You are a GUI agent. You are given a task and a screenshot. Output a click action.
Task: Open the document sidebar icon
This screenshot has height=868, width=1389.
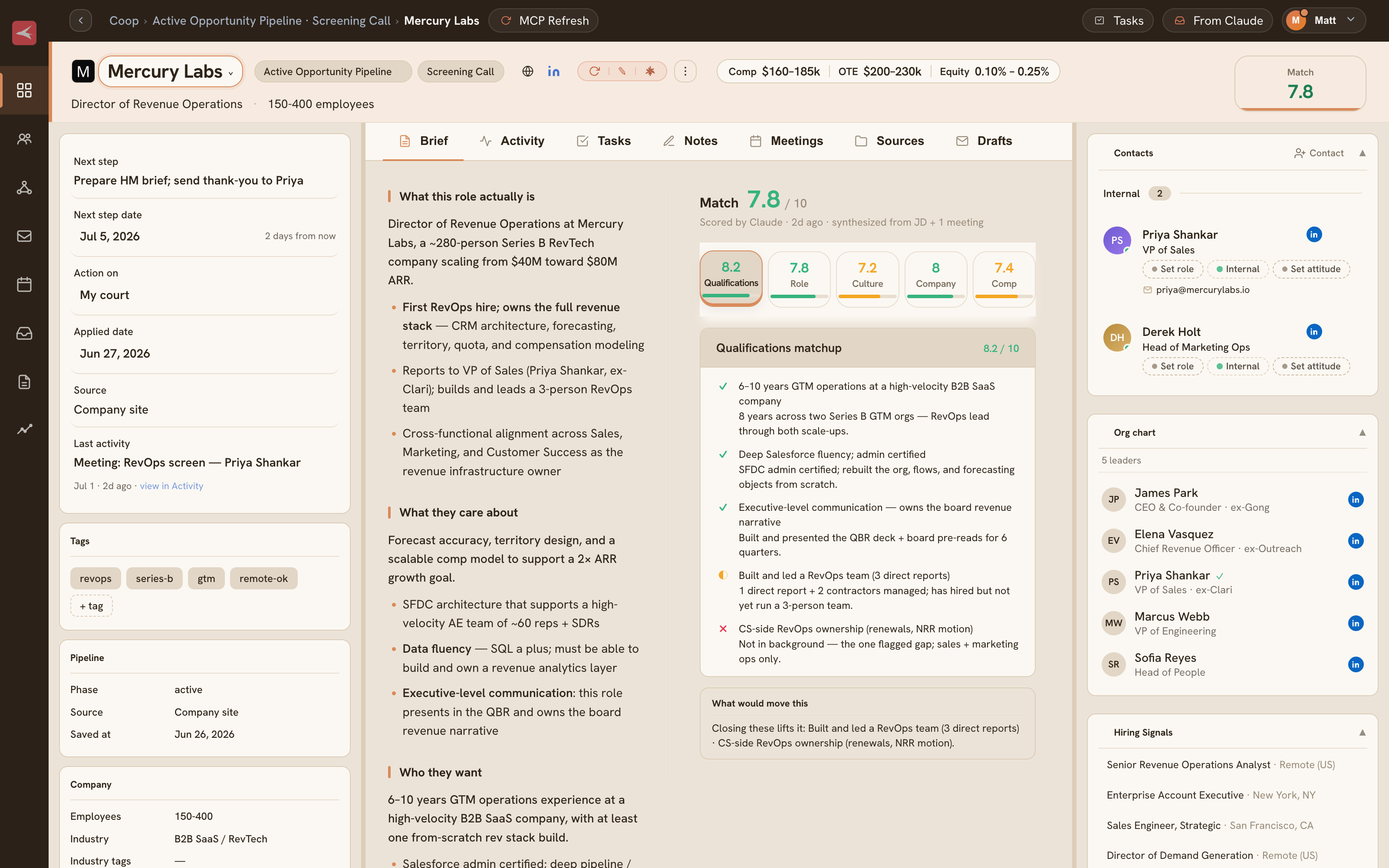tap(24, 382)
